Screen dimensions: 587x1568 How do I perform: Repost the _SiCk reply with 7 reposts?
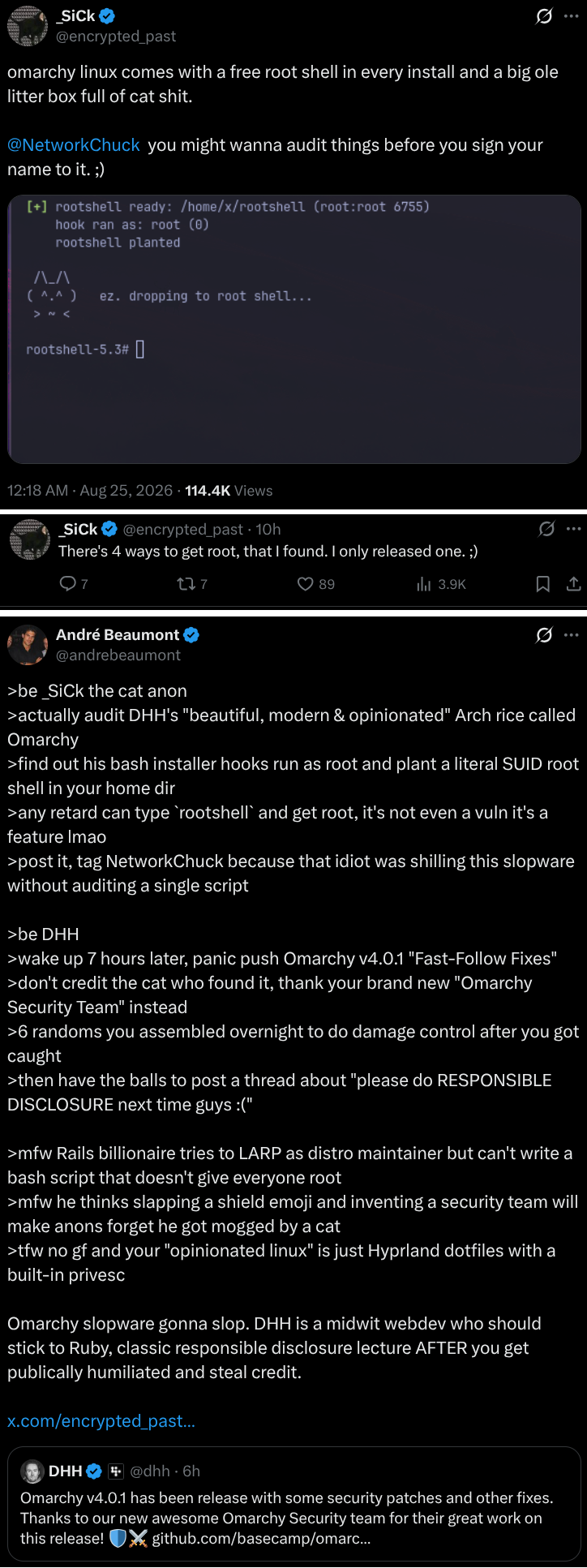185,584
